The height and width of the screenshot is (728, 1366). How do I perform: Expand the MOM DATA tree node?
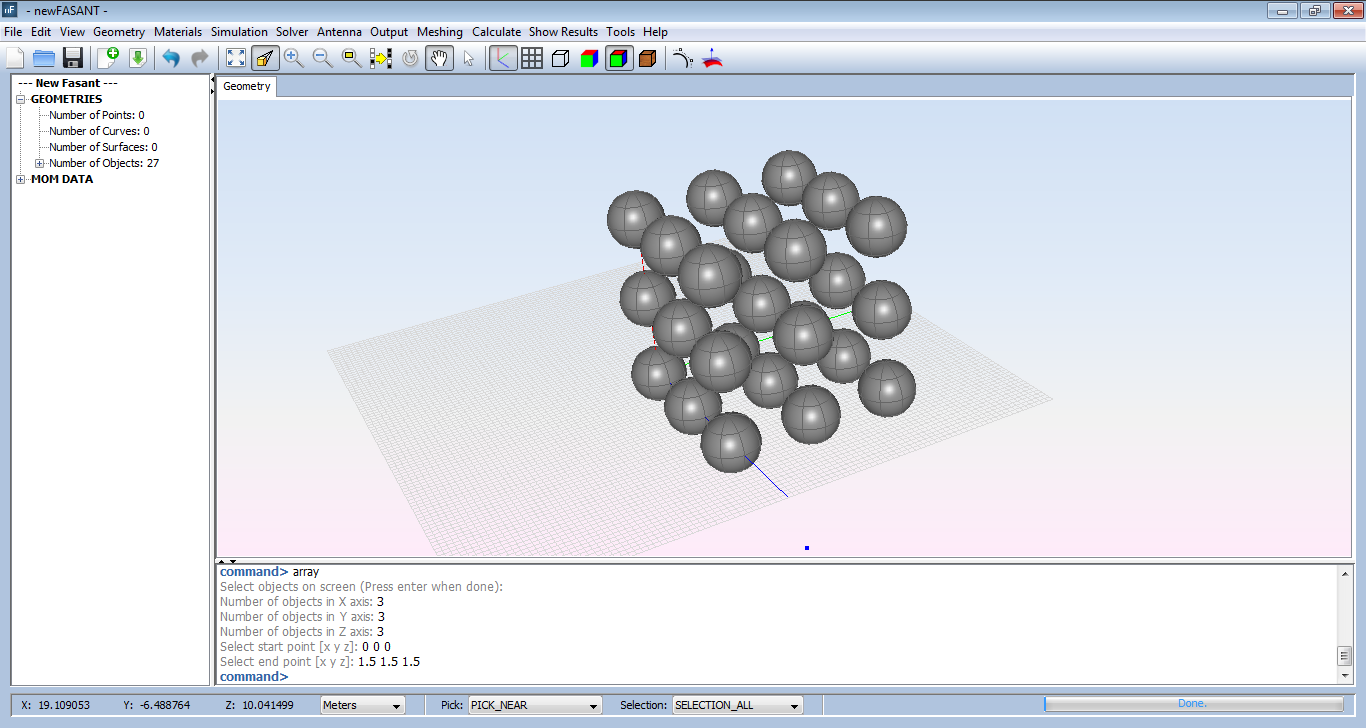(21, 179)
